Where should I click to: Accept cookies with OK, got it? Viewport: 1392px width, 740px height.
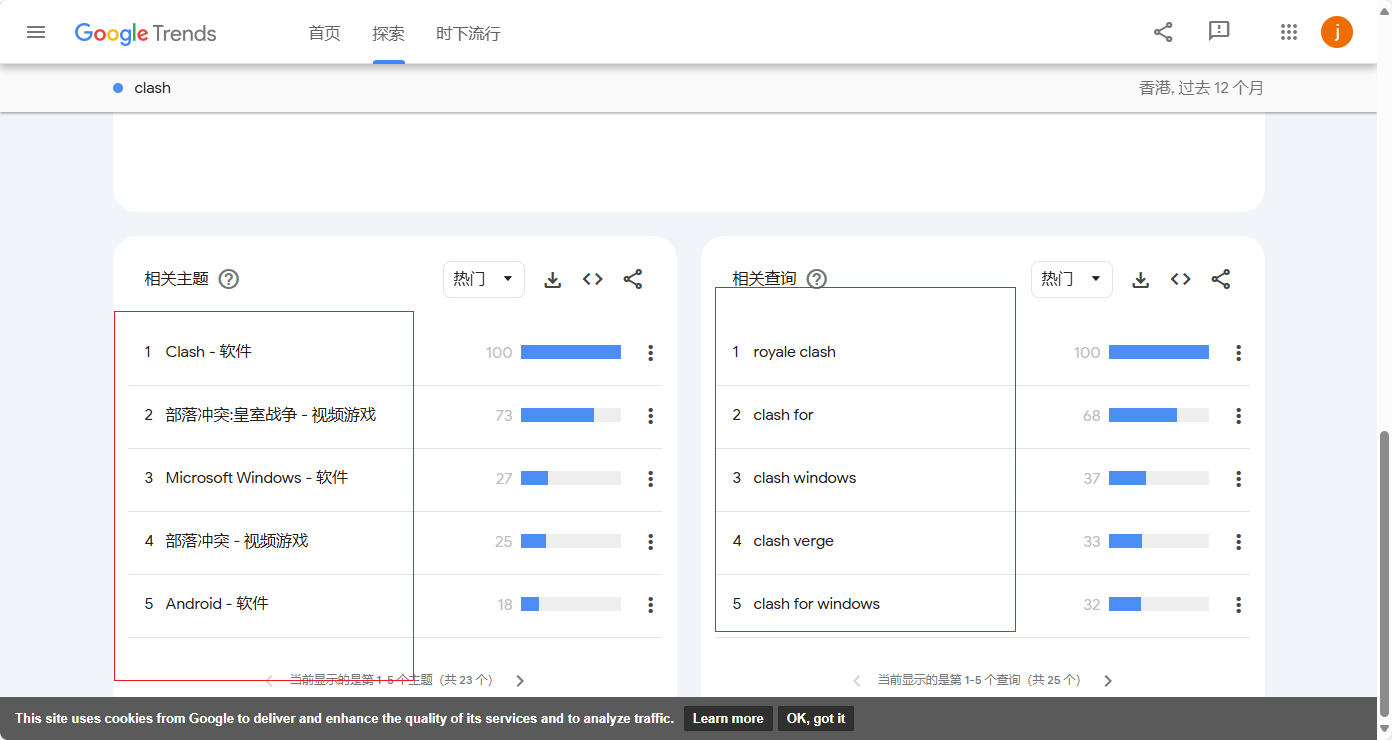click(x=816, y=718)
